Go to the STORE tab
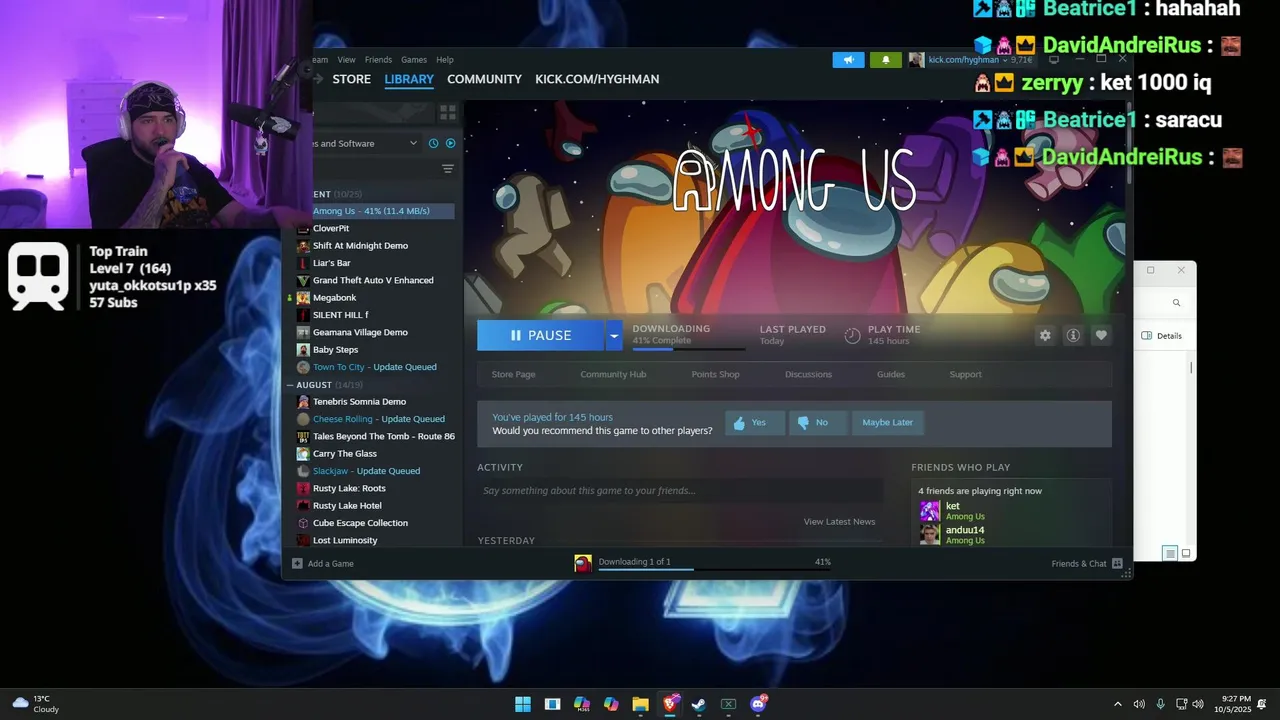This screenshot has height=720, width=1280. coord(352,79)
